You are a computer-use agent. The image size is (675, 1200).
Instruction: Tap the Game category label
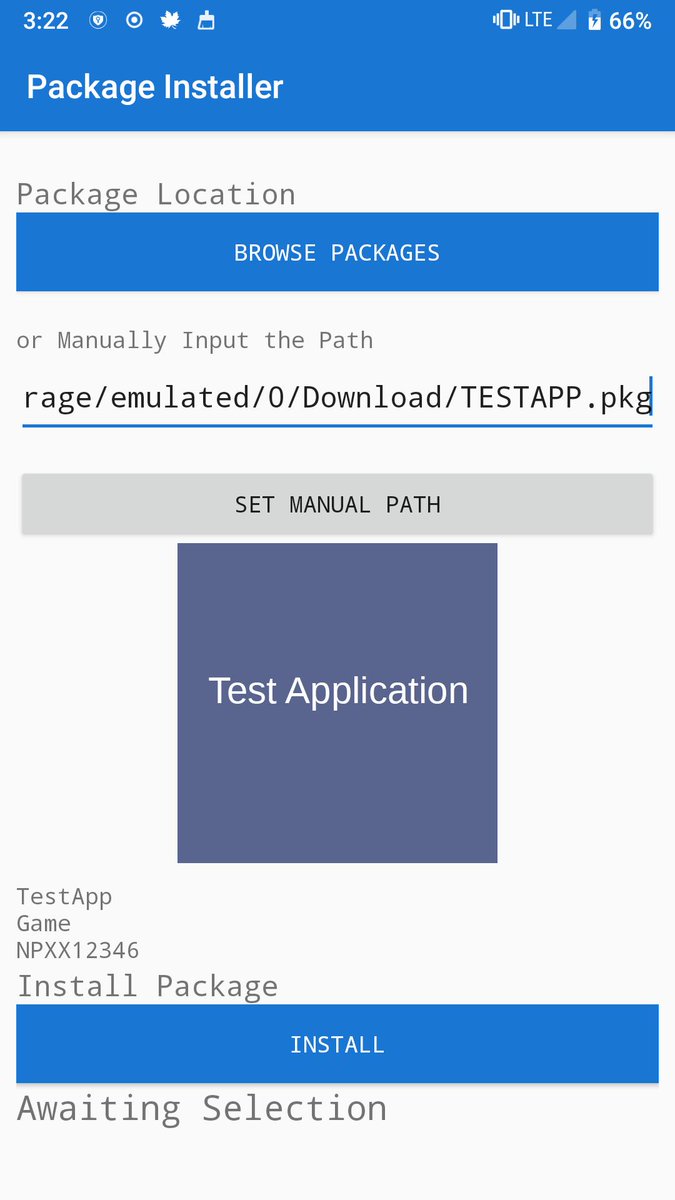coord(44,923)
